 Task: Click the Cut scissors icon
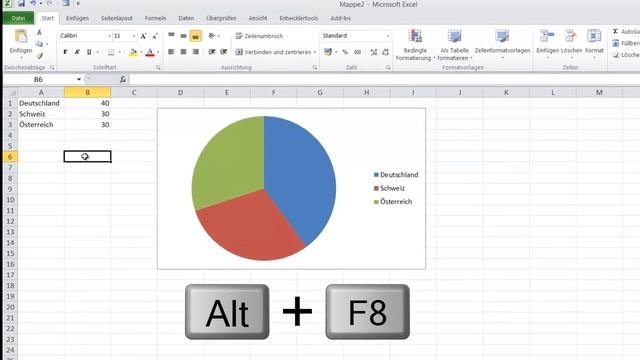(x=39, y=32)
